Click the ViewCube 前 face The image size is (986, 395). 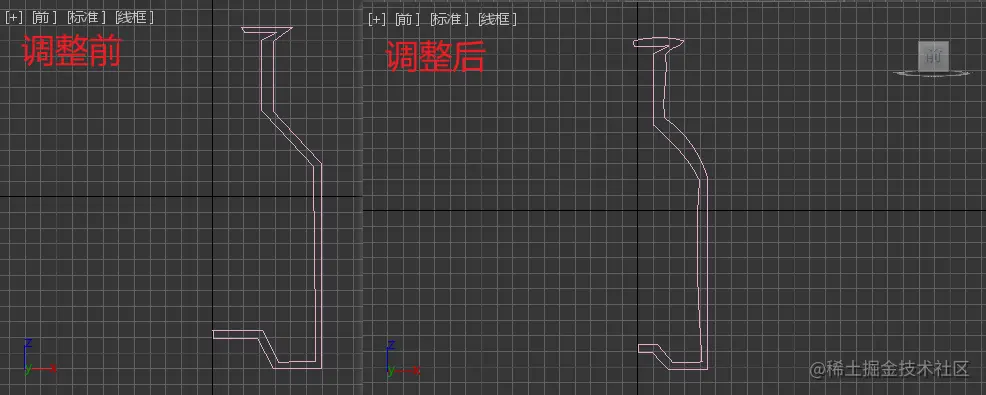[x=933, y=56]
